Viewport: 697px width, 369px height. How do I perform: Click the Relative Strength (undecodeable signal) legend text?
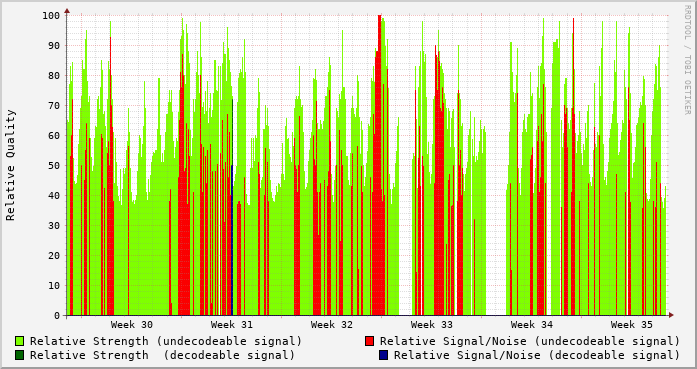(x=166, y=341)
